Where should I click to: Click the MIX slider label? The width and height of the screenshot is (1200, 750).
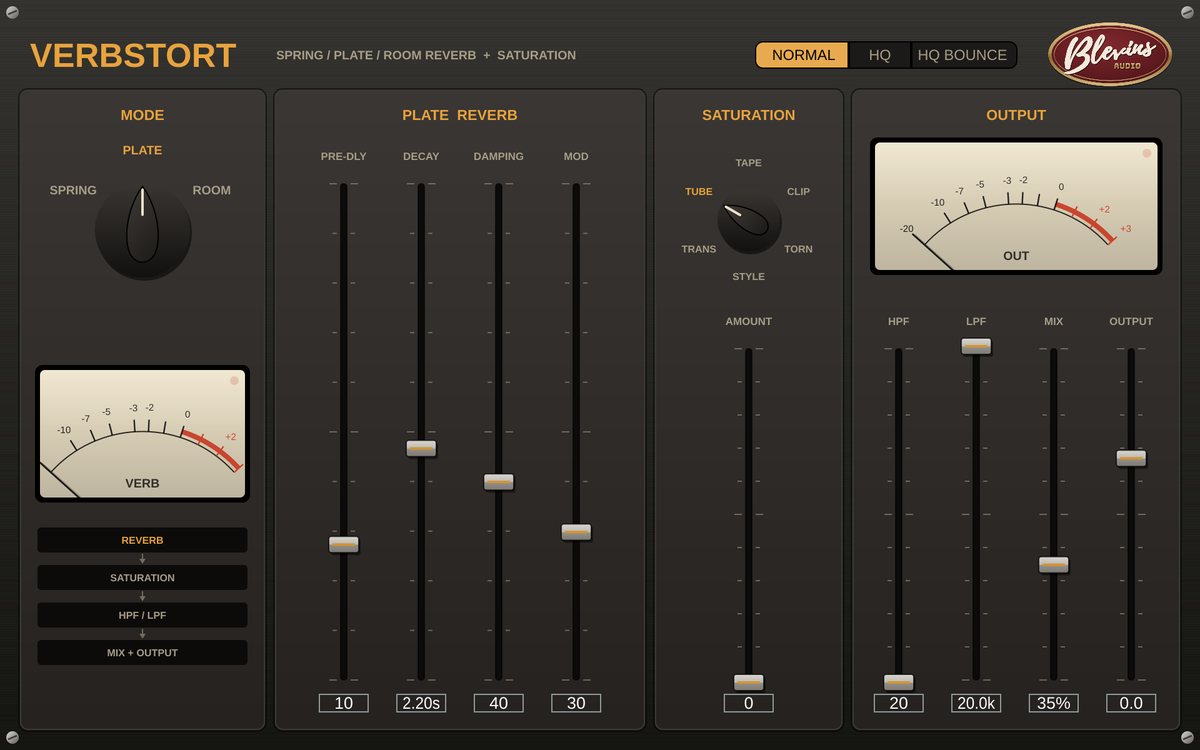(1053, 321)
